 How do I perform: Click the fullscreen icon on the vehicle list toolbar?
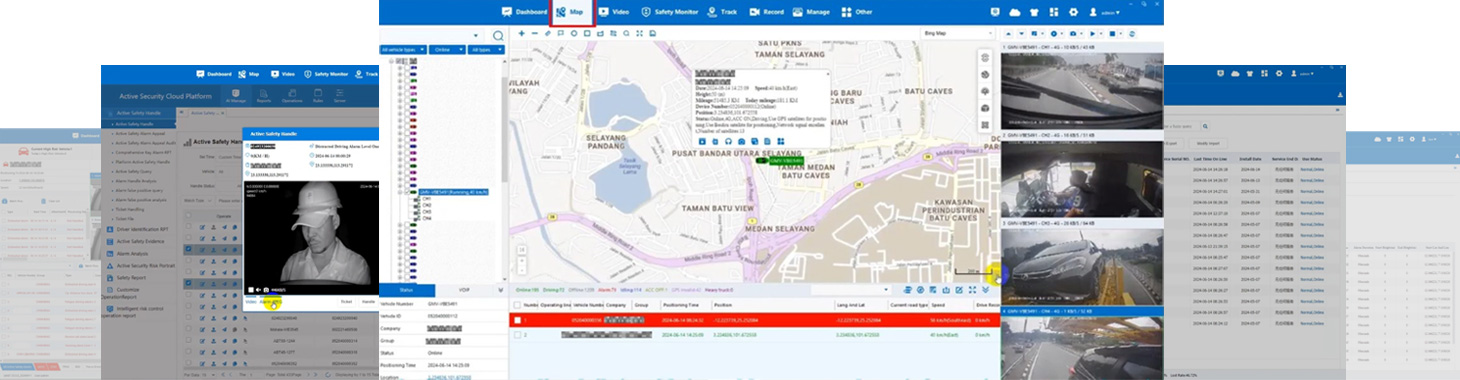(972, 289)
